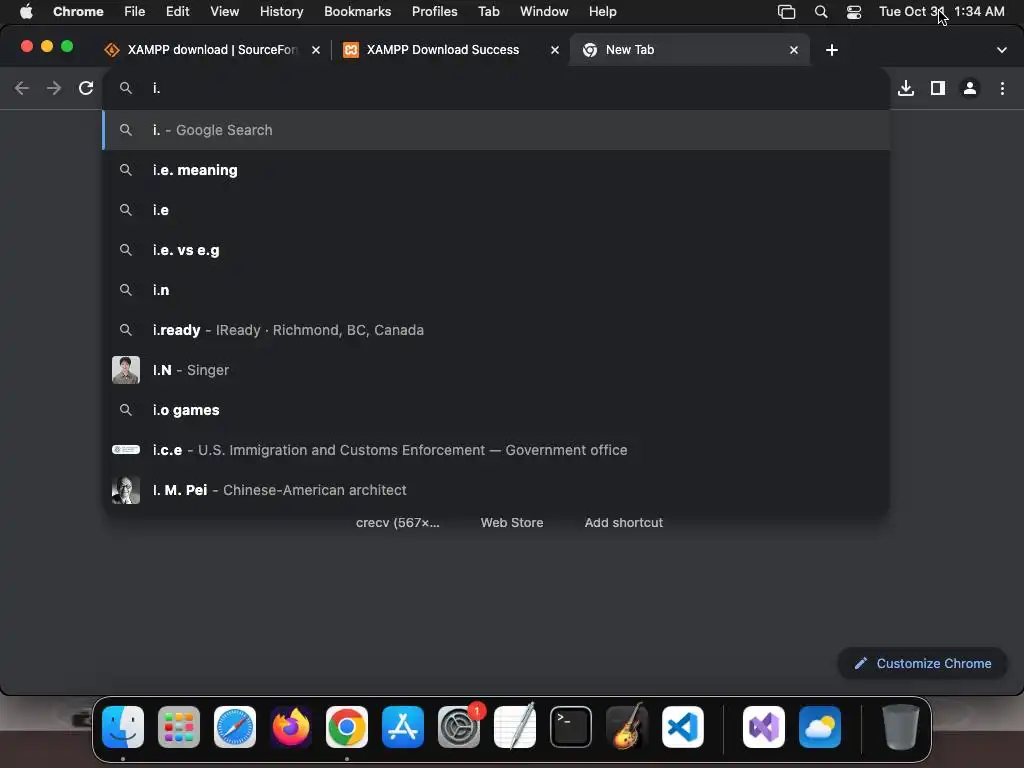Click the Chrome icon in the Dock
The height and width of the screenshot is (768, 1024).
click(347, 727)
